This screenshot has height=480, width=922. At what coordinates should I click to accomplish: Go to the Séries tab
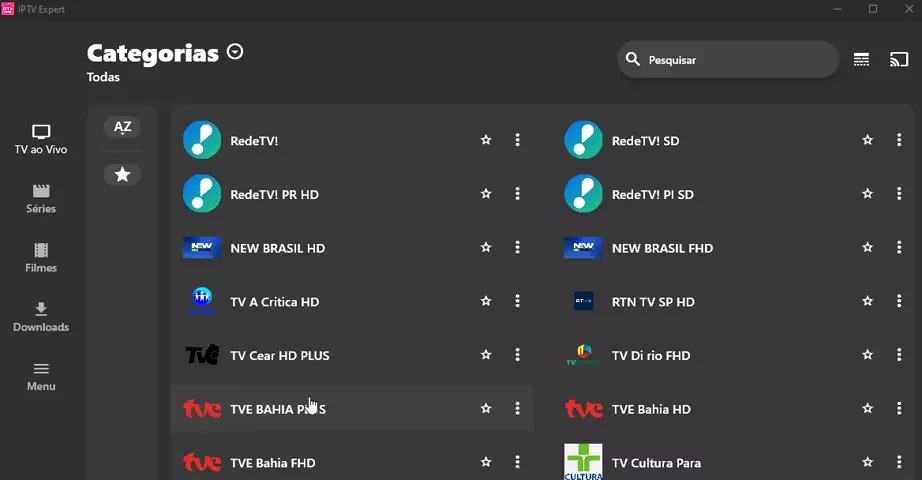coord(41,199)
